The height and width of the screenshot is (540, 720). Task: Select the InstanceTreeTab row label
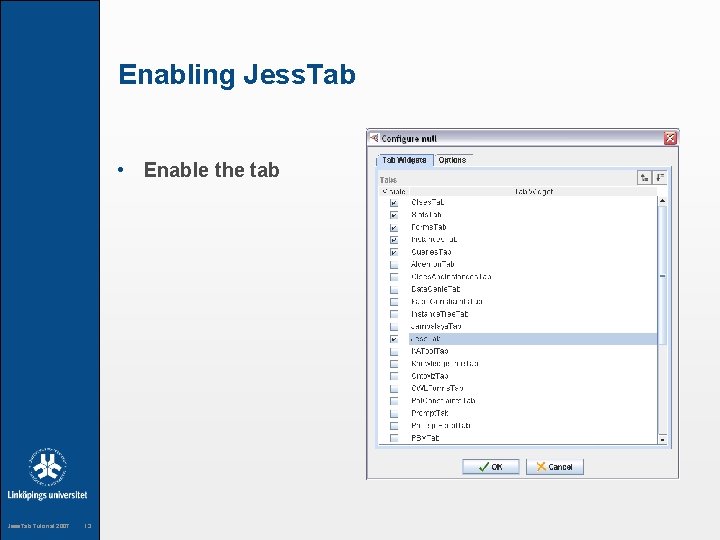439,314
